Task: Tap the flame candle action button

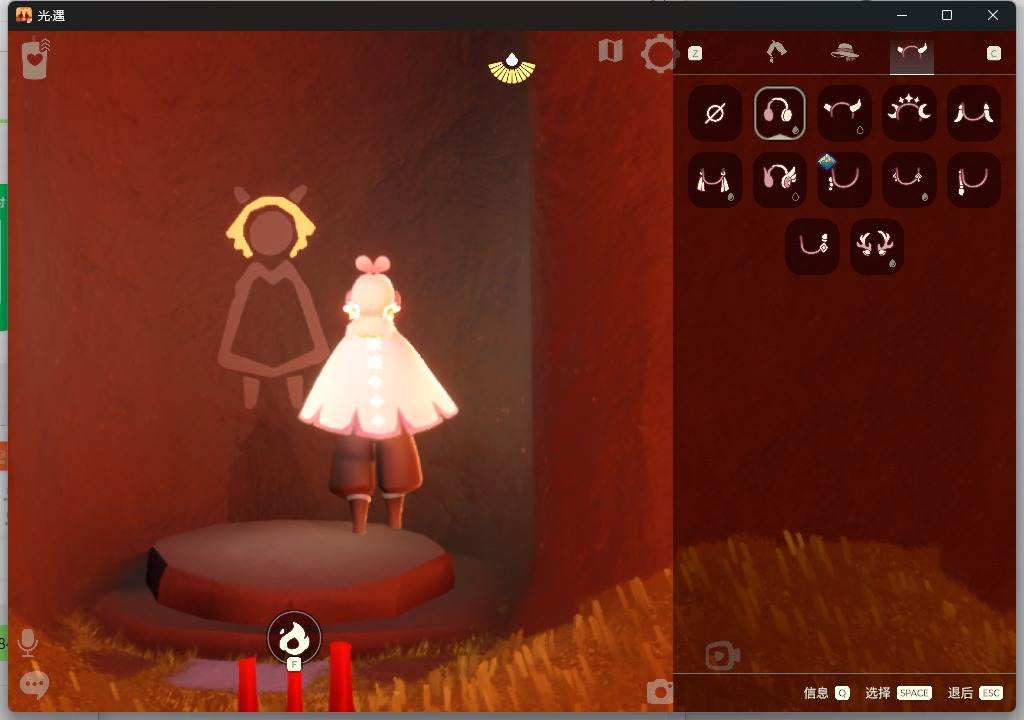Action: click(x=294, y=638)
